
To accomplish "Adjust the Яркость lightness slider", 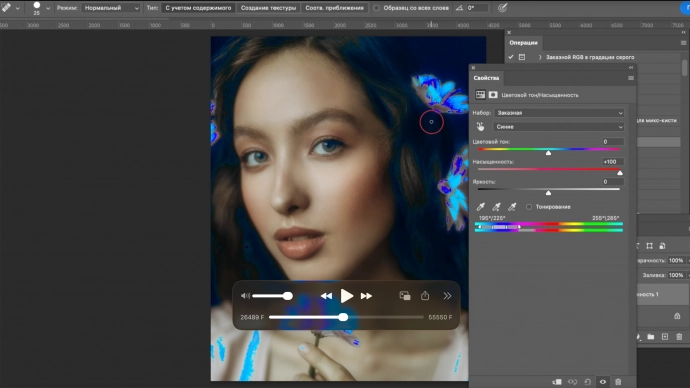I will click(548, 192).
